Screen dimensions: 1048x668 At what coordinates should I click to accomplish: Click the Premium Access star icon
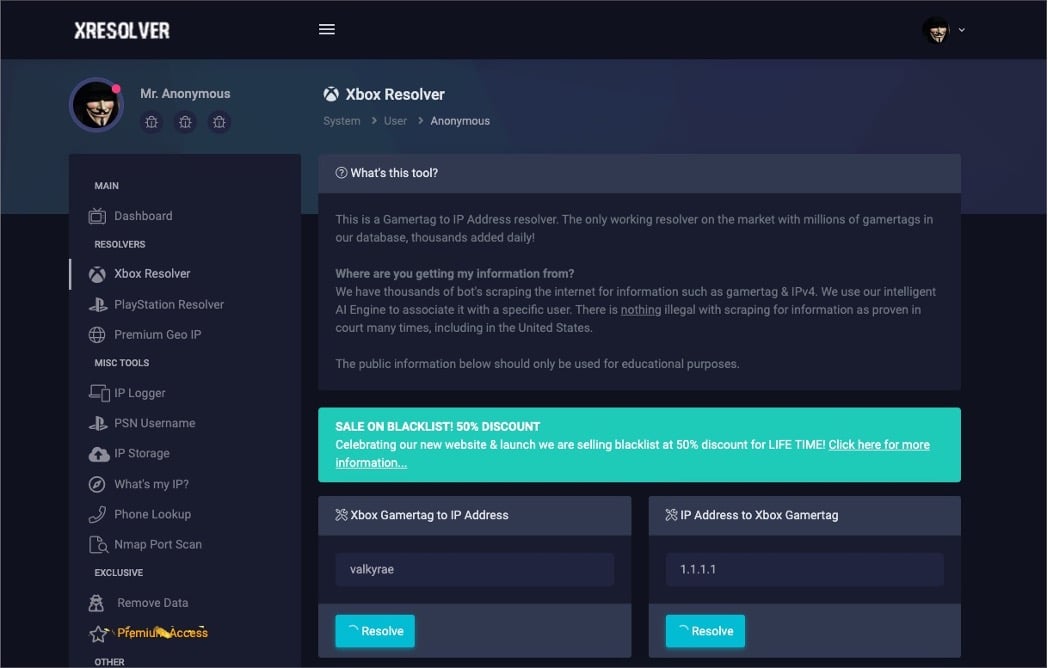pyautogui.click(x=98, y=634)
